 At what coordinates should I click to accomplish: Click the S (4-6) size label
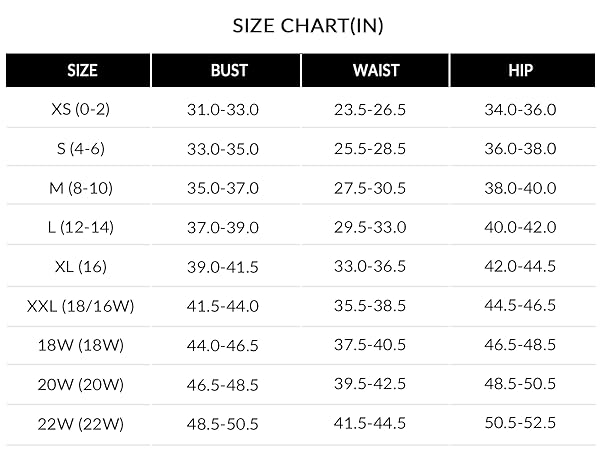pyautogui.click(x=81, y=148)
